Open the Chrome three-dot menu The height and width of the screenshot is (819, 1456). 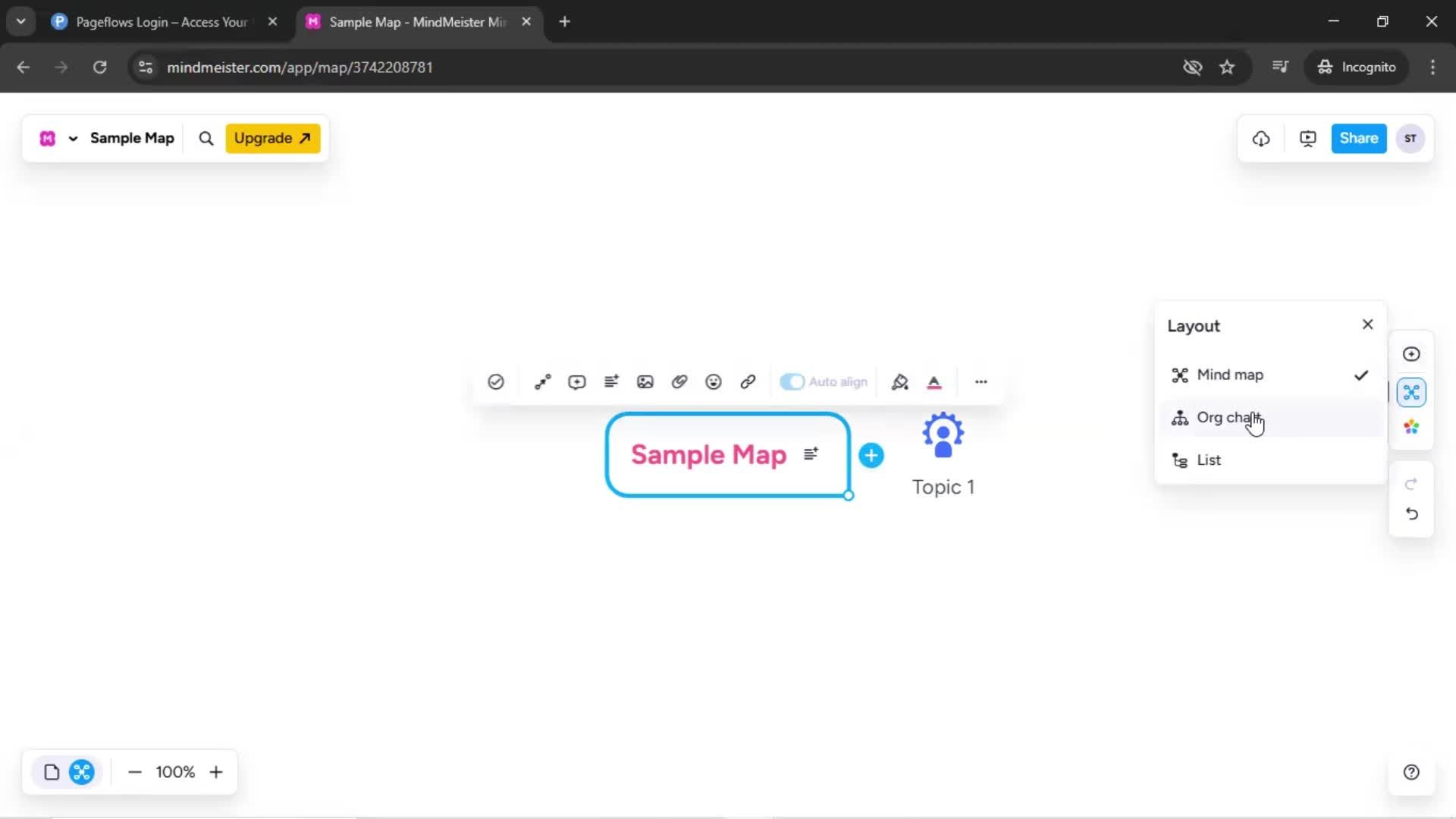click(x=1432, y=67)
